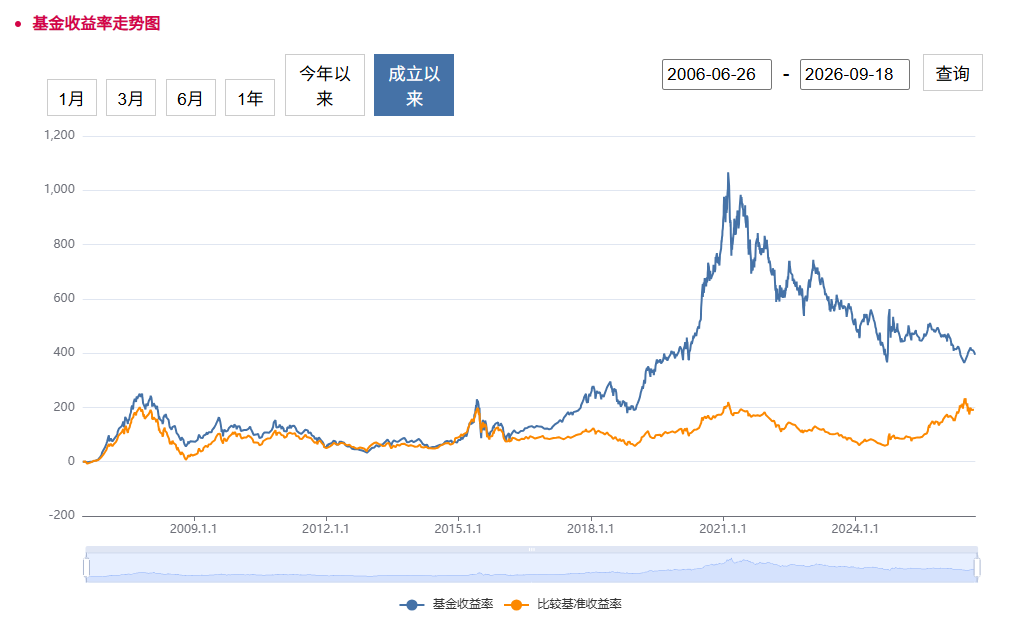Switch to the 6月 range tab
The height and width of the screenshot is (628, 1036).
190,98
